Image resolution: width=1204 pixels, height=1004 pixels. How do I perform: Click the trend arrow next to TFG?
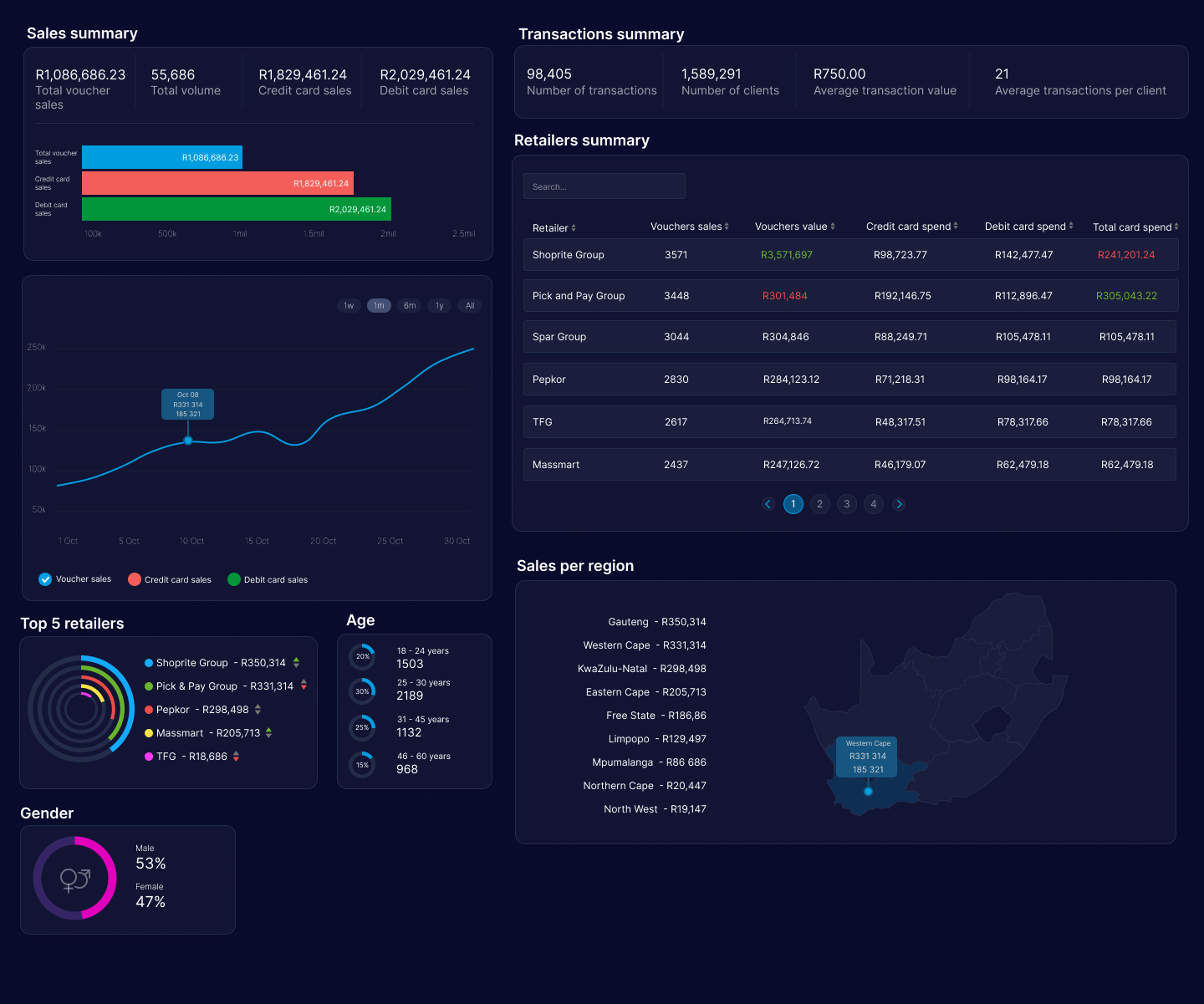[x=237, y=757]
